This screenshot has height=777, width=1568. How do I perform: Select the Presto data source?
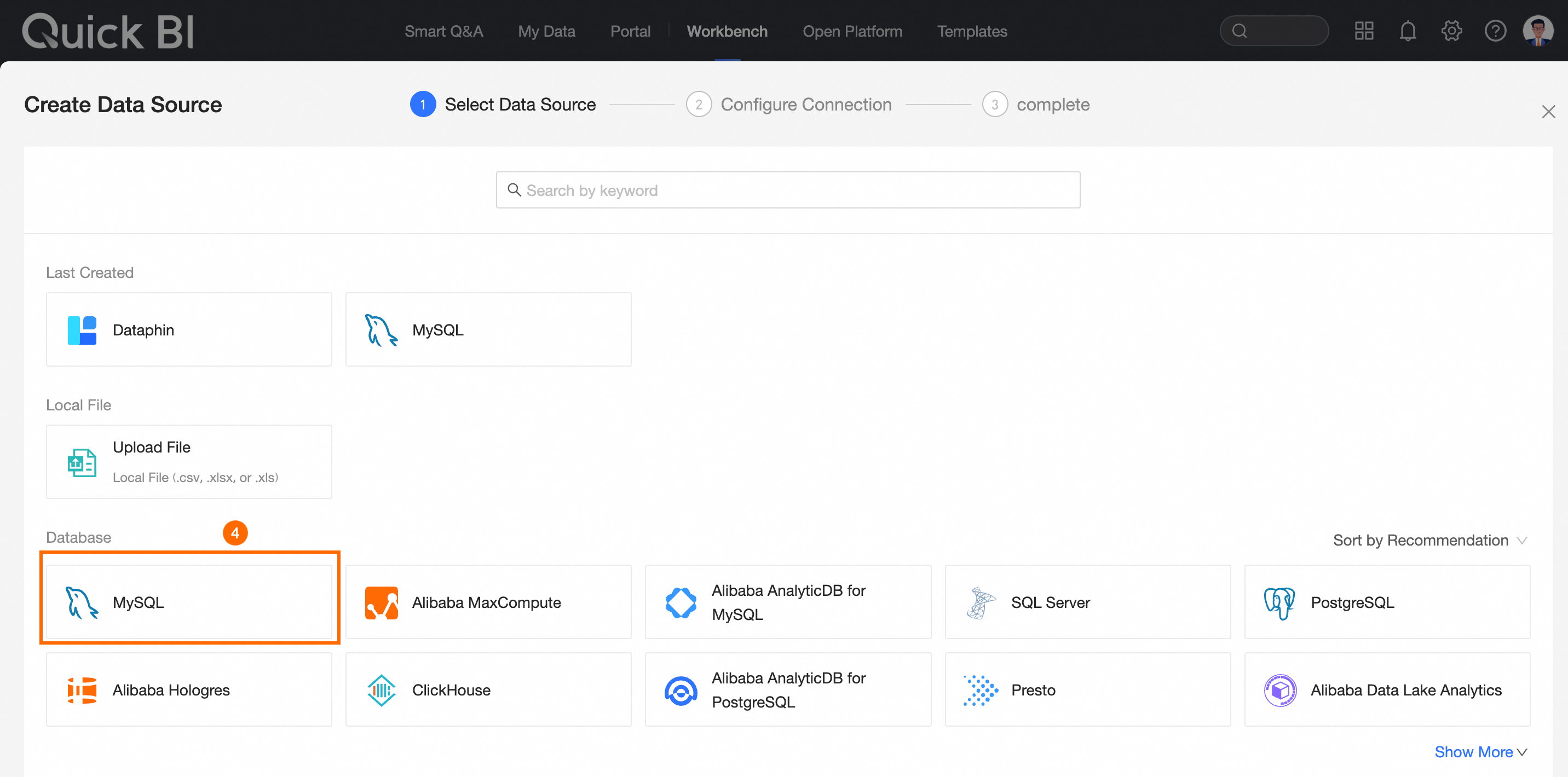click(1087, 689)
